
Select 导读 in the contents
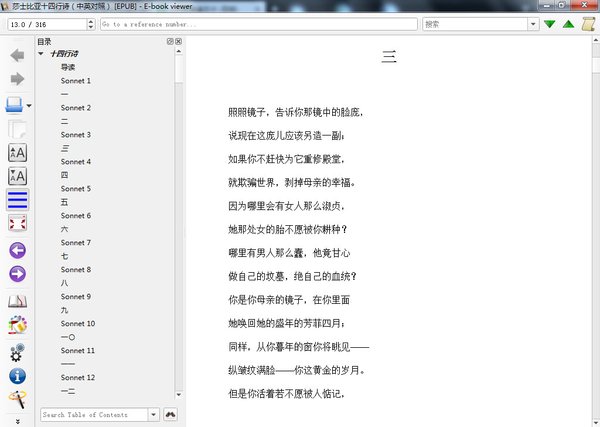click(68, 67)
